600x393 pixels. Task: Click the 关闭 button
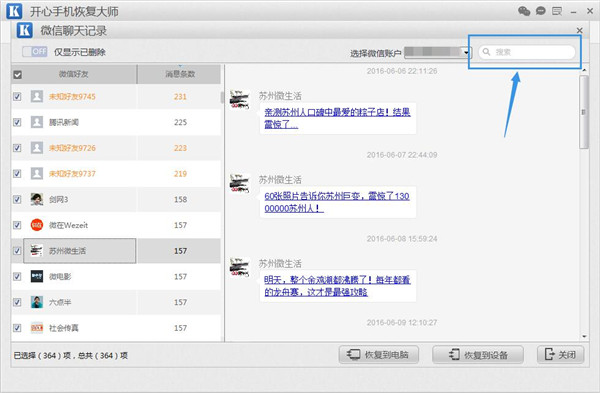(x=561, y=355)
